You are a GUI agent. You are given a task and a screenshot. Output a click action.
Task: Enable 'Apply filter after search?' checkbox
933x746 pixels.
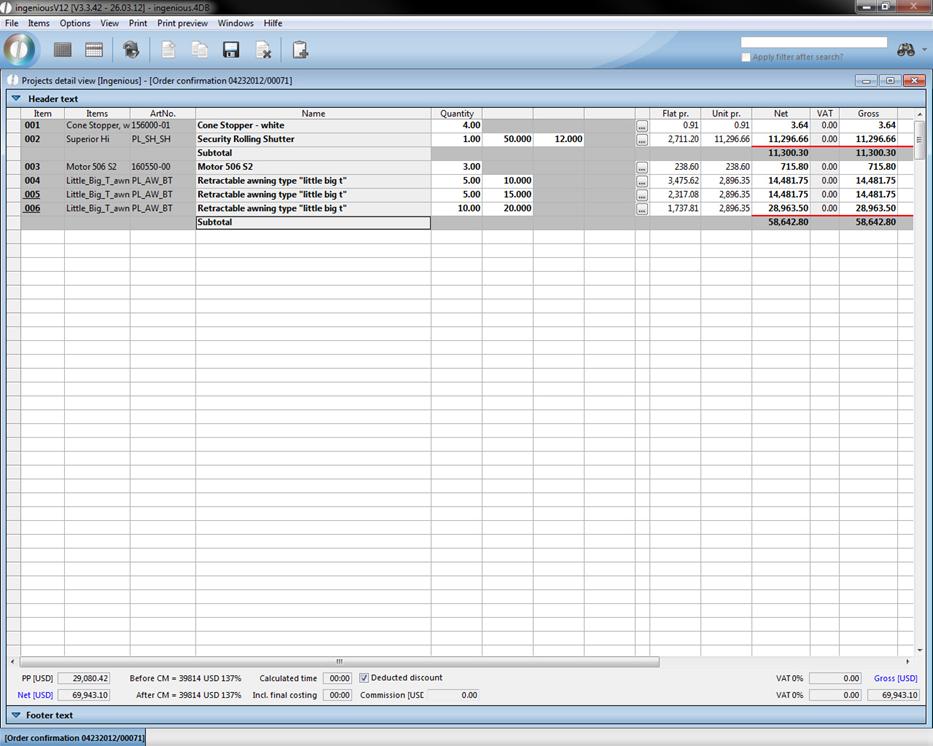coord(746,57)
